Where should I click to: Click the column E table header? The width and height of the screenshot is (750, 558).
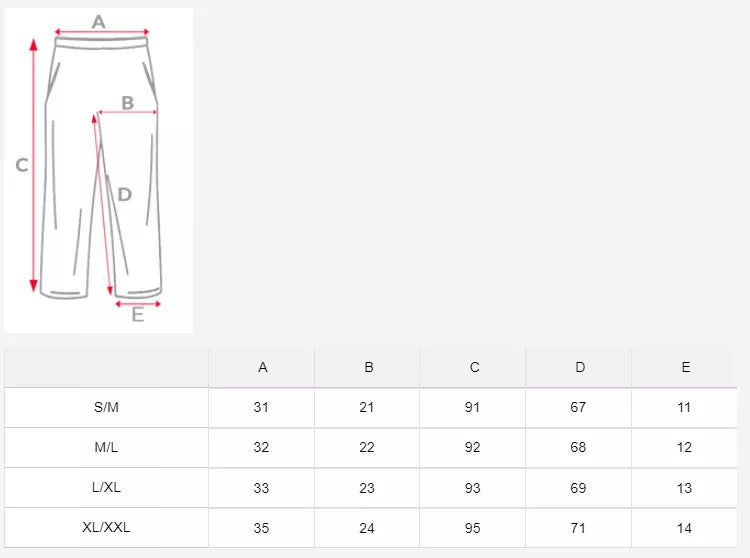pyautogui.click(x=685, y=367)
